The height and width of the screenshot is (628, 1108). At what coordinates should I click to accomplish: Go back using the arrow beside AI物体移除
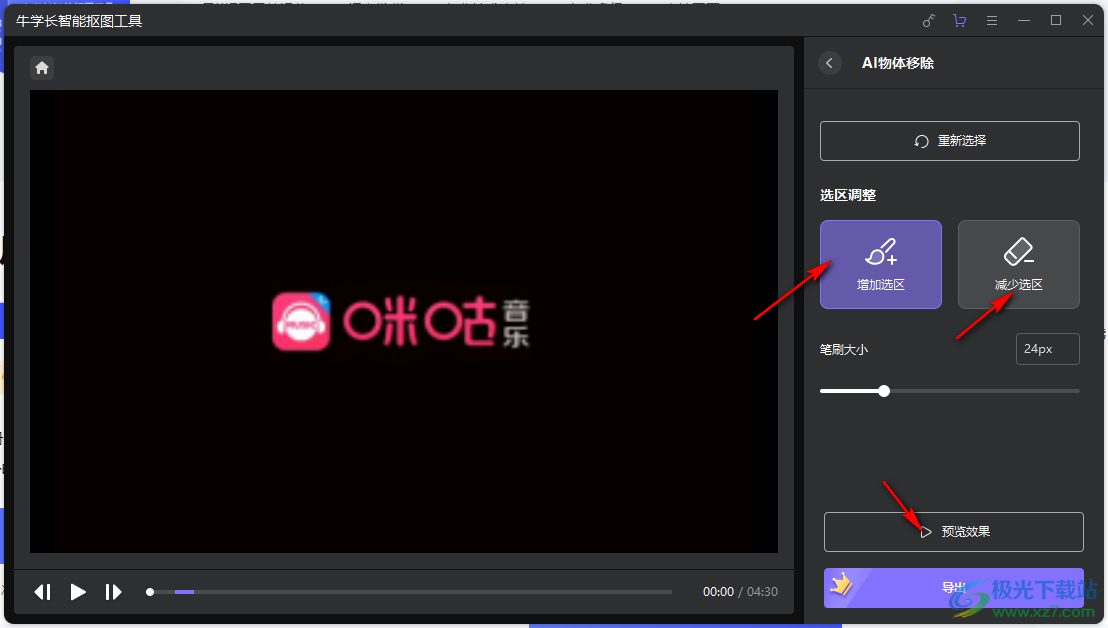coord(829,63)
